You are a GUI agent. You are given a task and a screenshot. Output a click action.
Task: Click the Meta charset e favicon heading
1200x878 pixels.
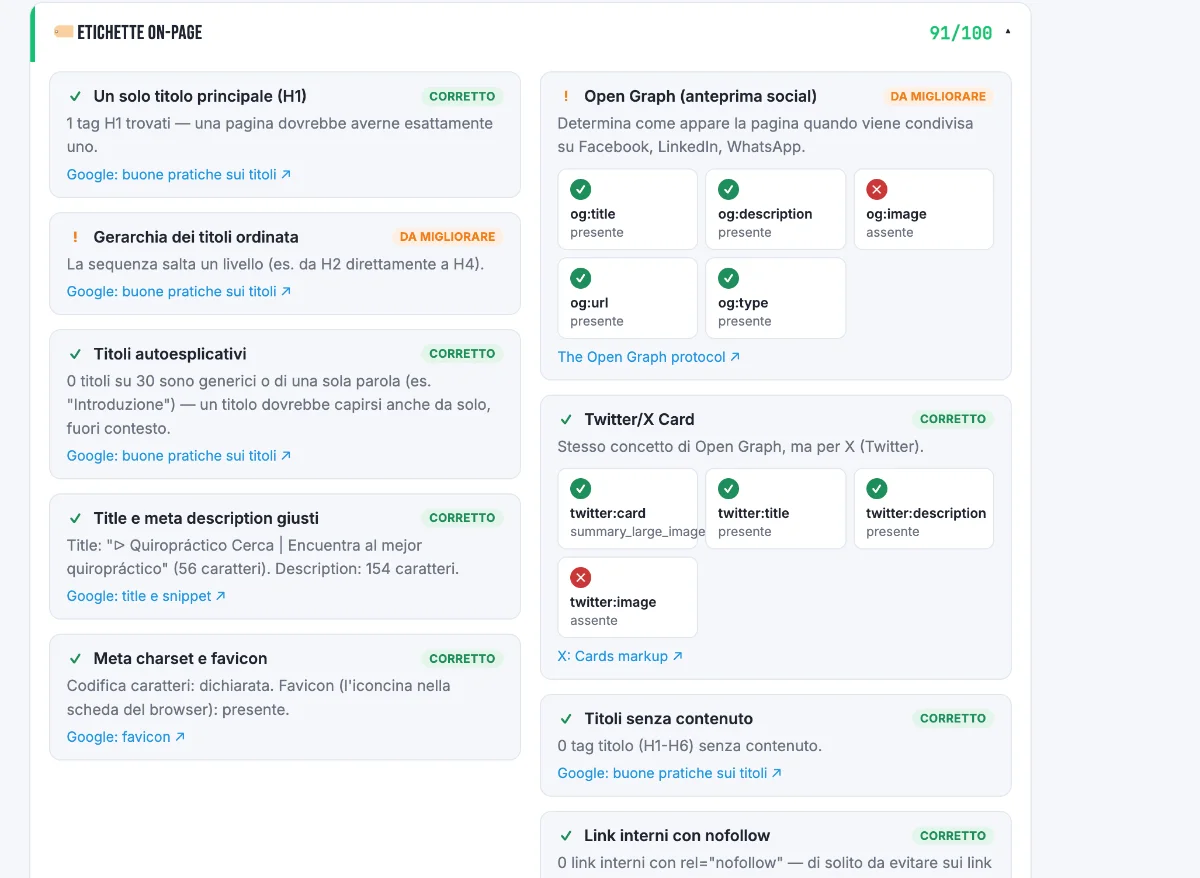tap(180, 659)
